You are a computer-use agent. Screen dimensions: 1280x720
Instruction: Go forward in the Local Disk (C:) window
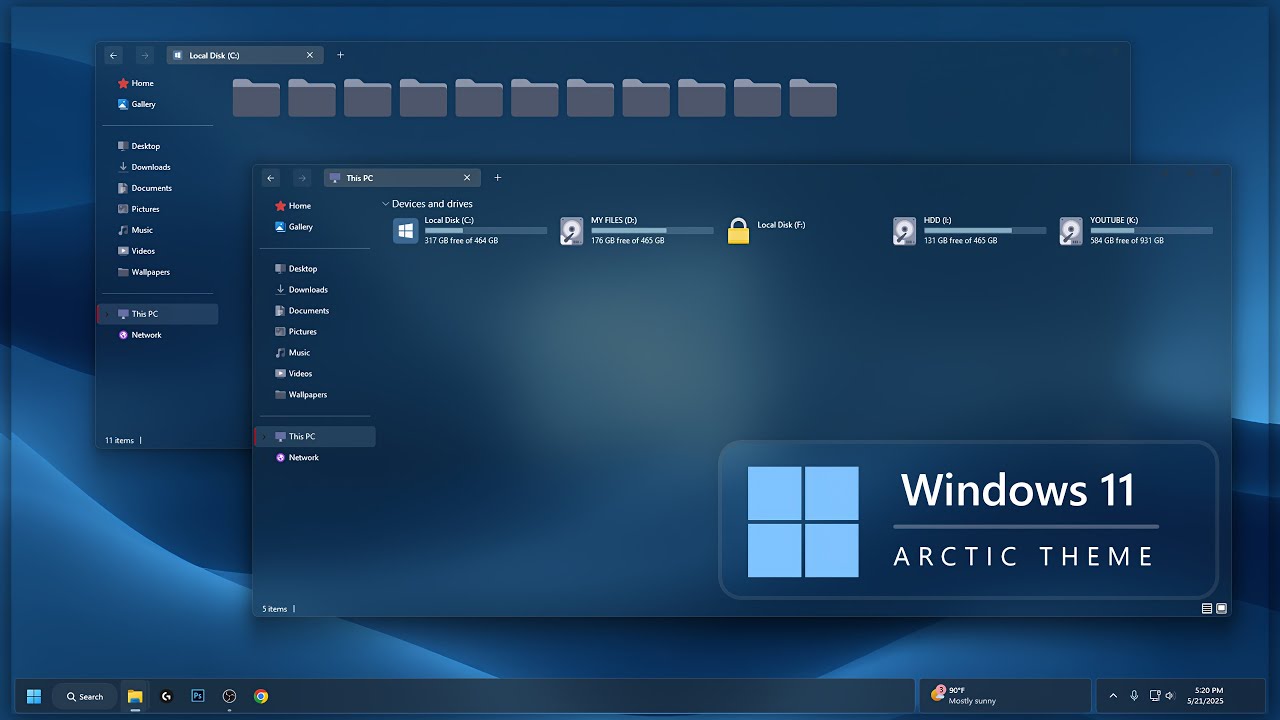click(145, 55)
